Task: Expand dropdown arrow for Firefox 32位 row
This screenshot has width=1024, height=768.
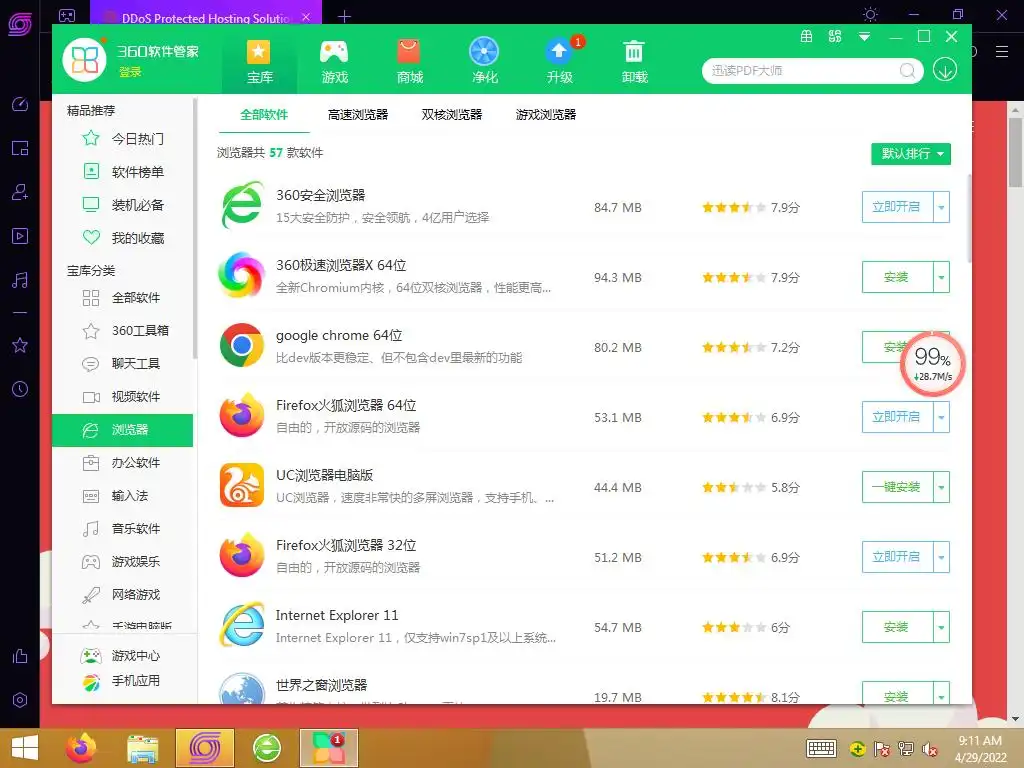Action: (x=941, y=556)
